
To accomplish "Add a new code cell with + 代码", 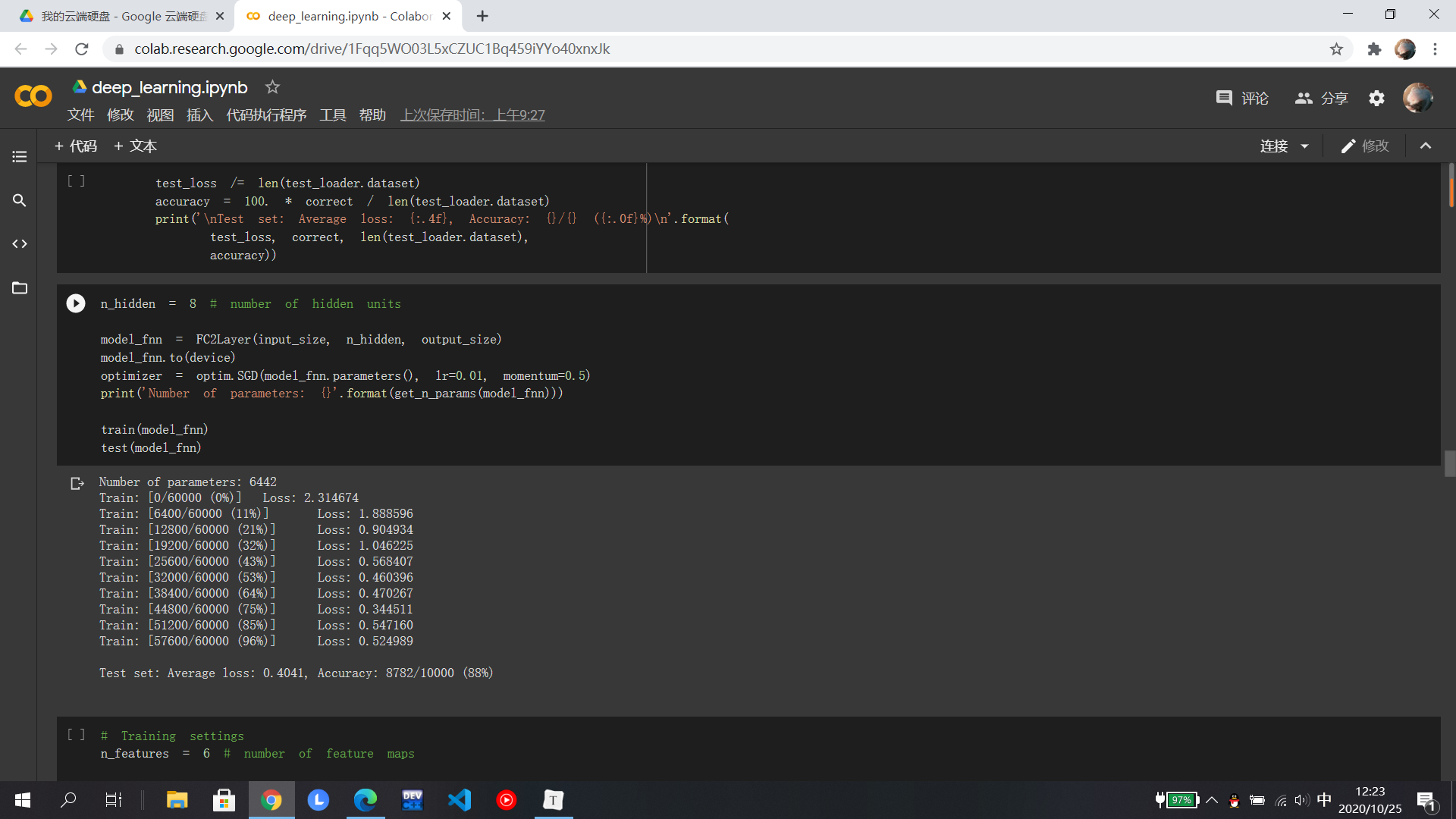I will [x=76, y=146].
